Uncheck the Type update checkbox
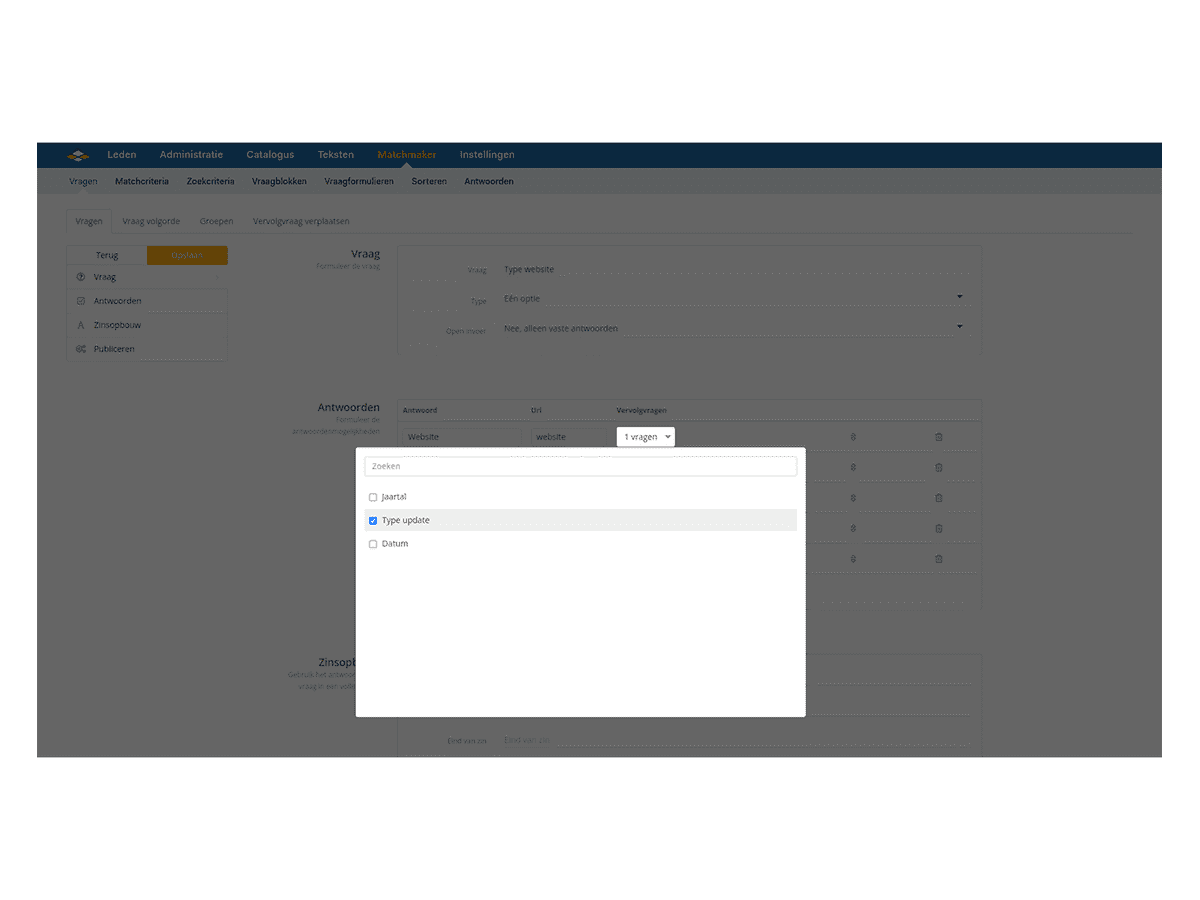This screenshot has height=900, width=1200. click(373, 521)
